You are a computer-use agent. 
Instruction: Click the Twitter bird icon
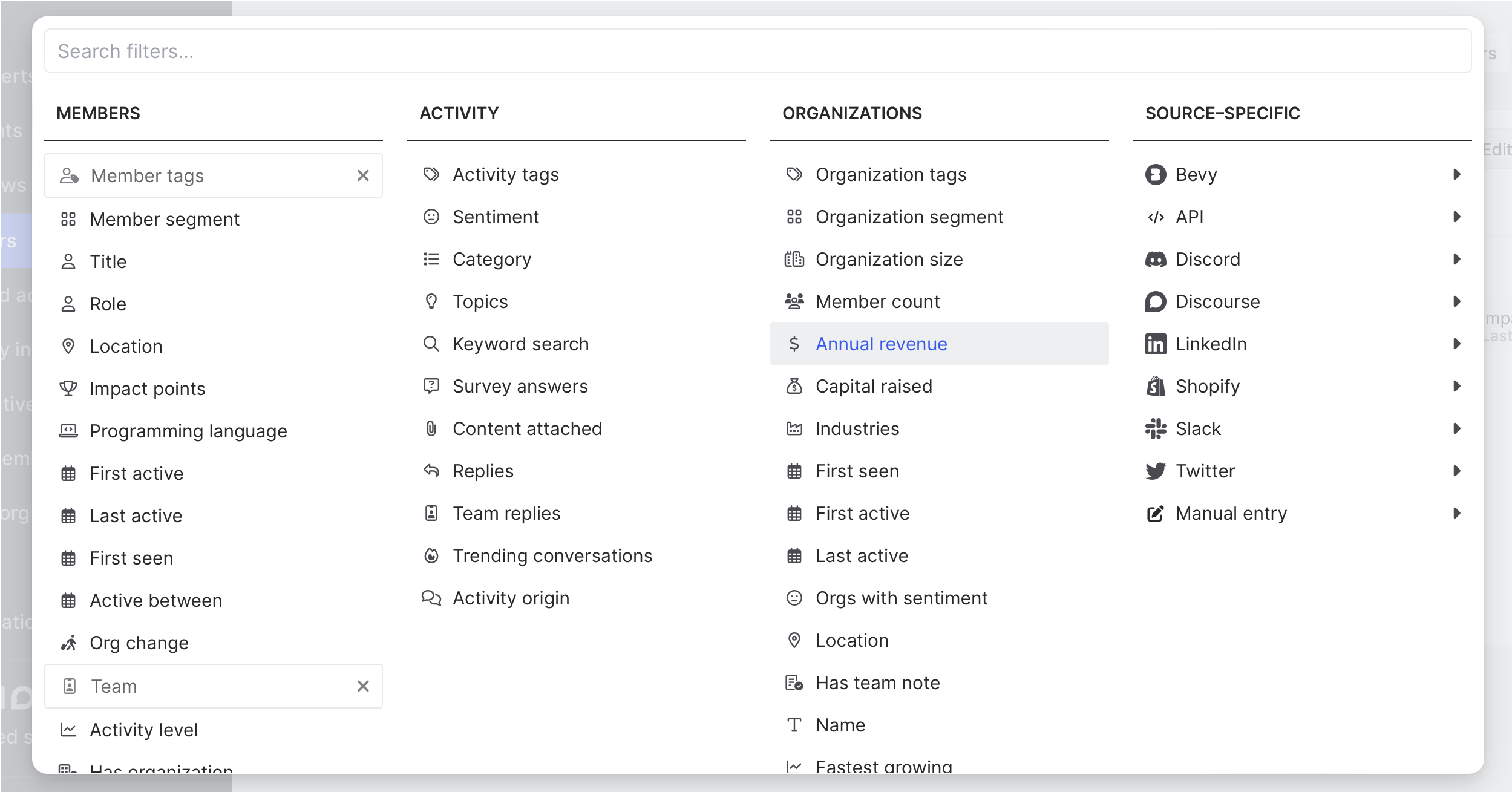click(x=1155, y=471)
